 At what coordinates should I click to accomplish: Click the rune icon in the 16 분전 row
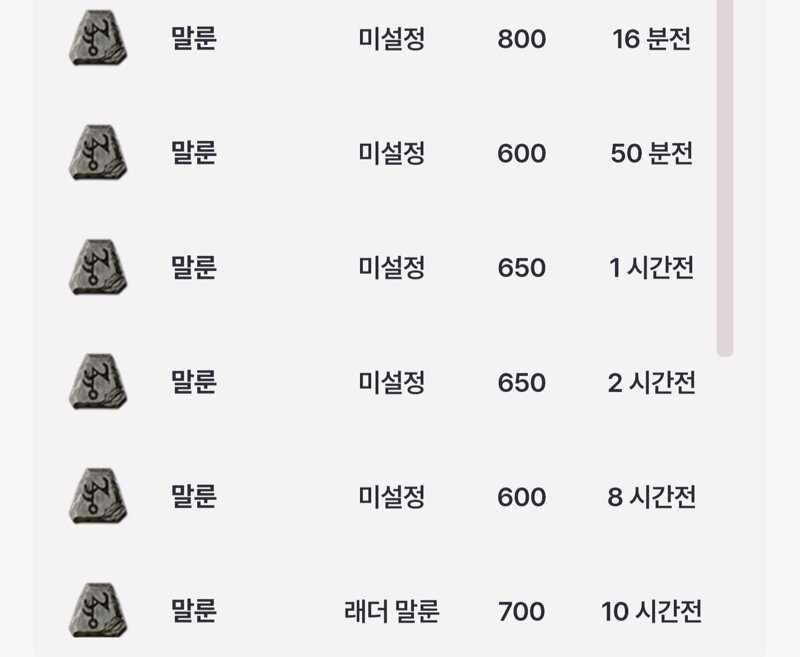click(x=98, y=38)
